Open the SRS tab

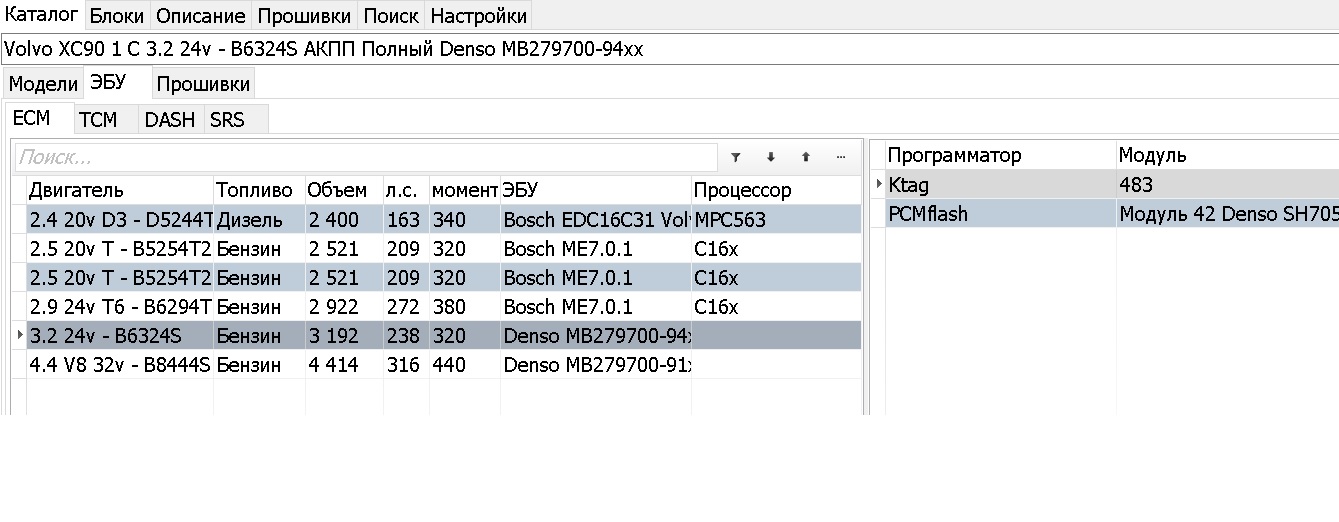[227, 120]
